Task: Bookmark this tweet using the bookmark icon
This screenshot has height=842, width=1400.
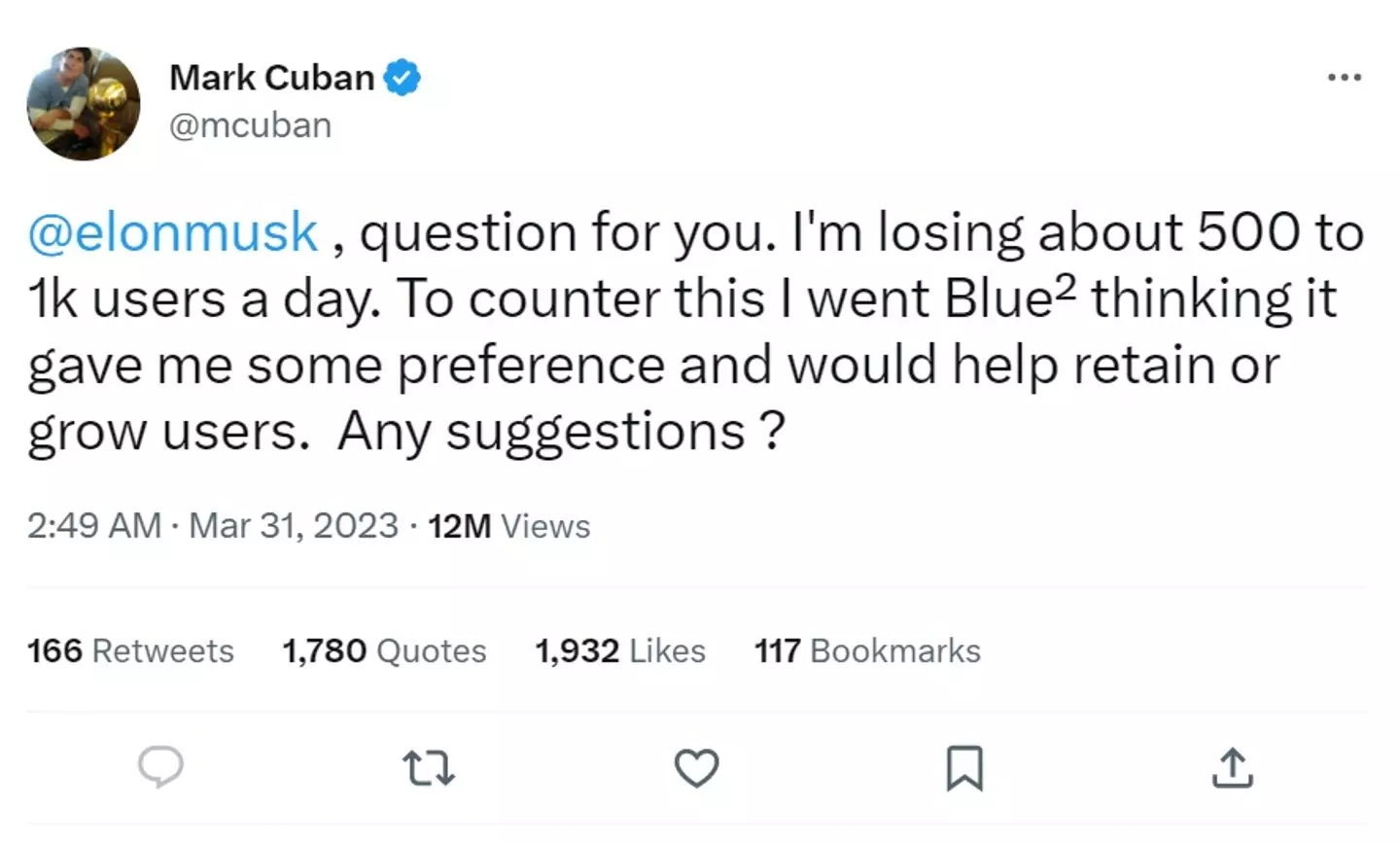Action: tap(964, 768)
